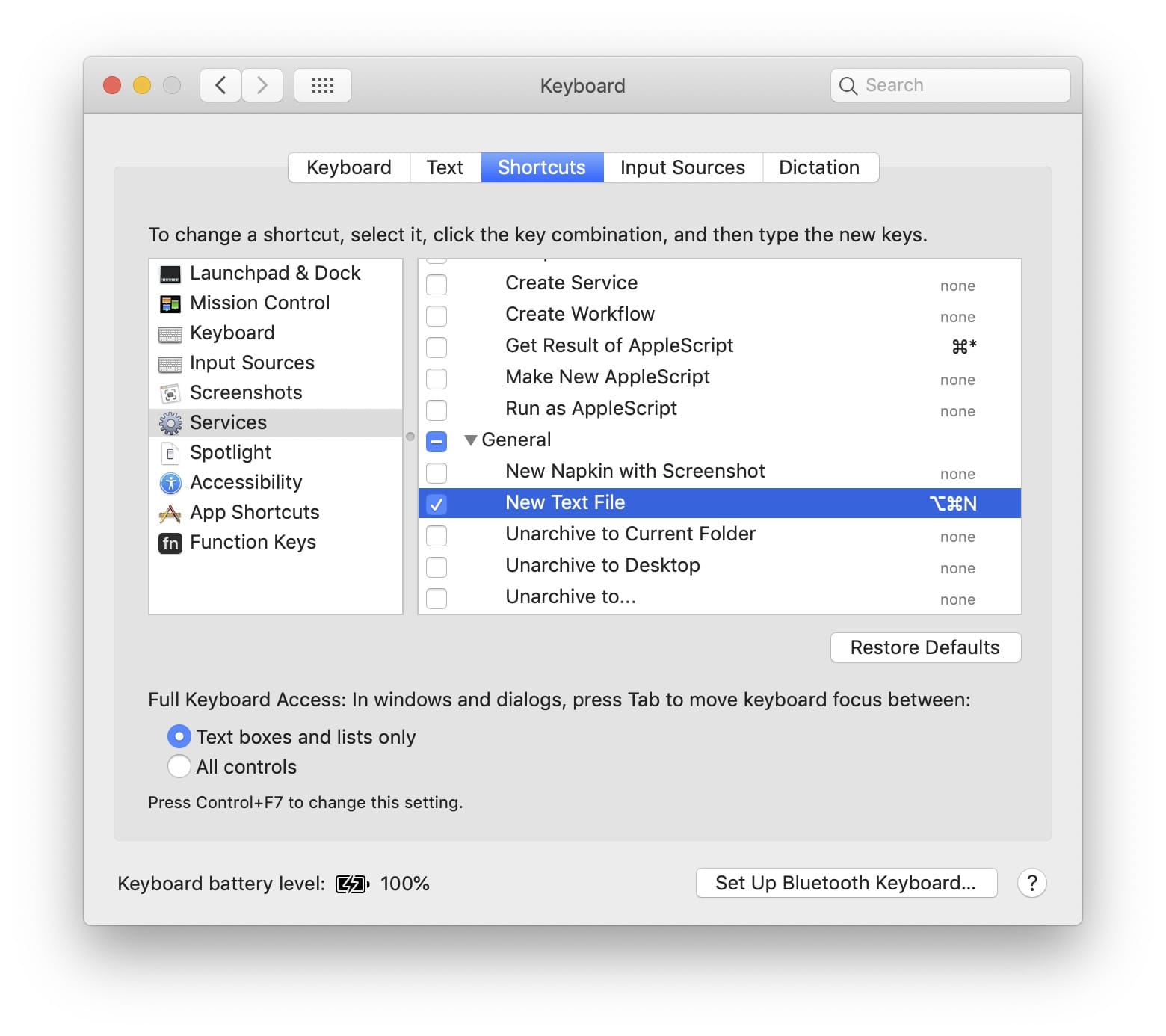
Task: Open the Input Sources tab
Action: [682, 167]
